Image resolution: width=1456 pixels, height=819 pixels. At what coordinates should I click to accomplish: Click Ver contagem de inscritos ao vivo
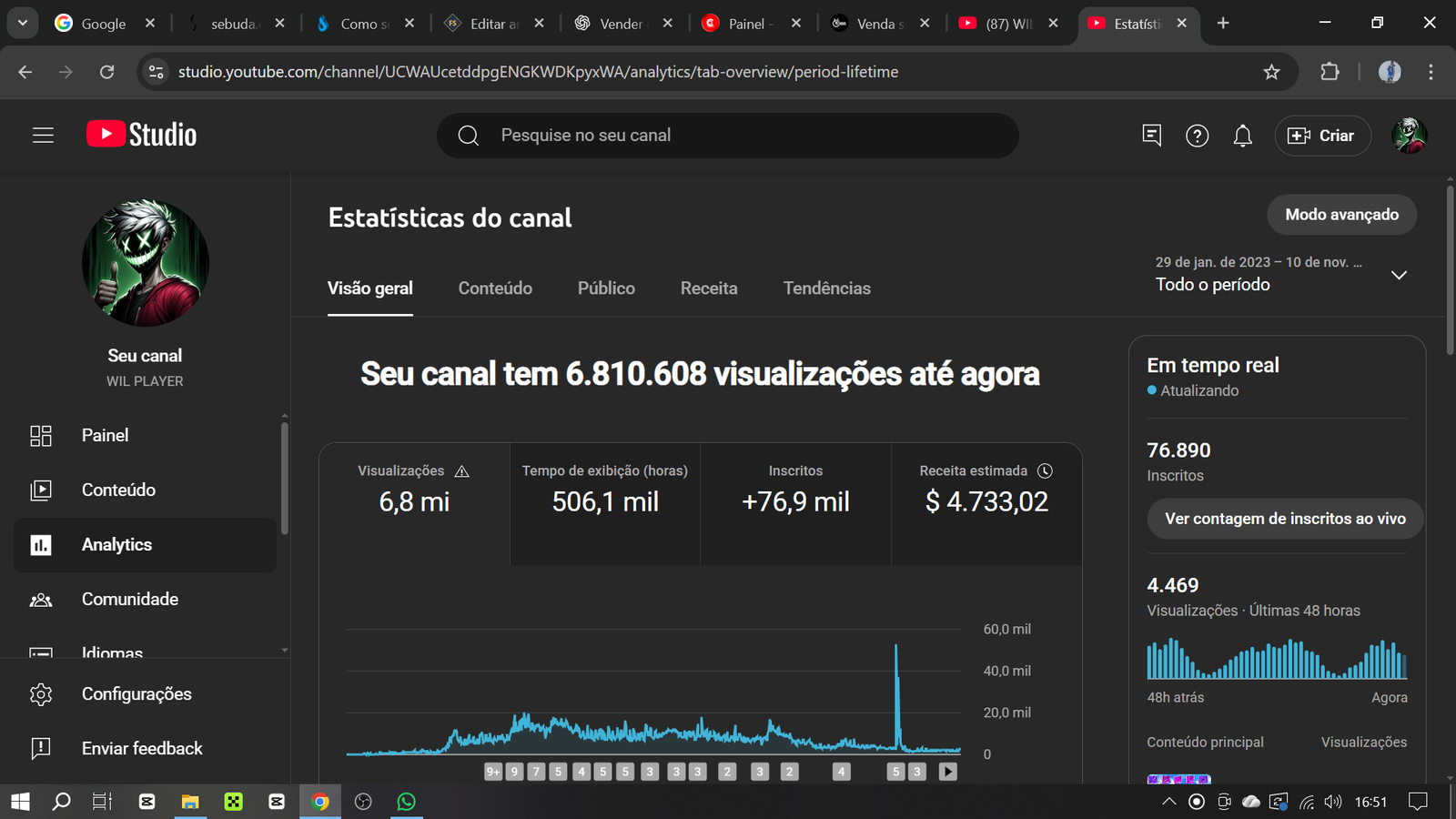click(x=1285, y=519)
